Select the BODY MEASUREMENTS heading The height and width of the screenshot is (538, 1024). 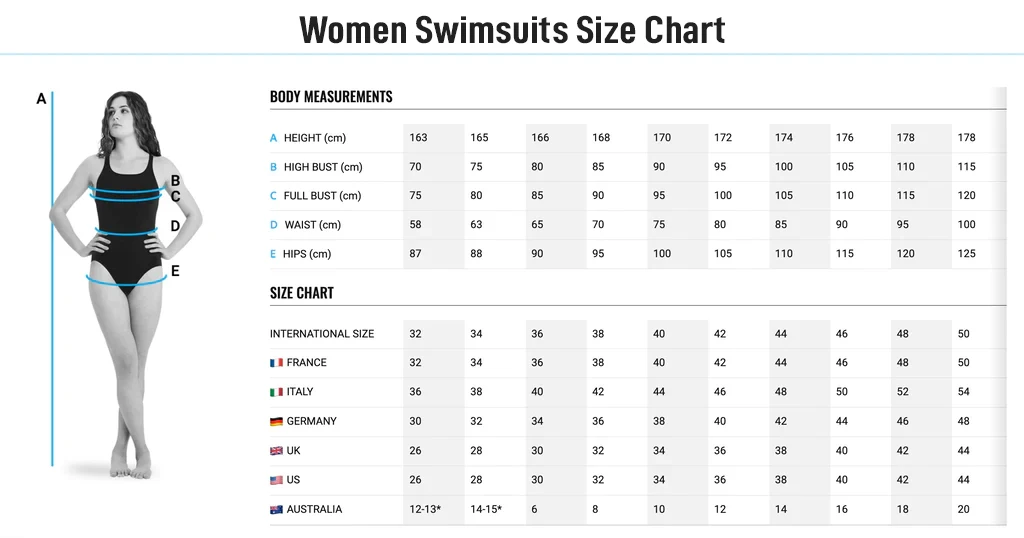pyautogui.click(x=331, y=97)
